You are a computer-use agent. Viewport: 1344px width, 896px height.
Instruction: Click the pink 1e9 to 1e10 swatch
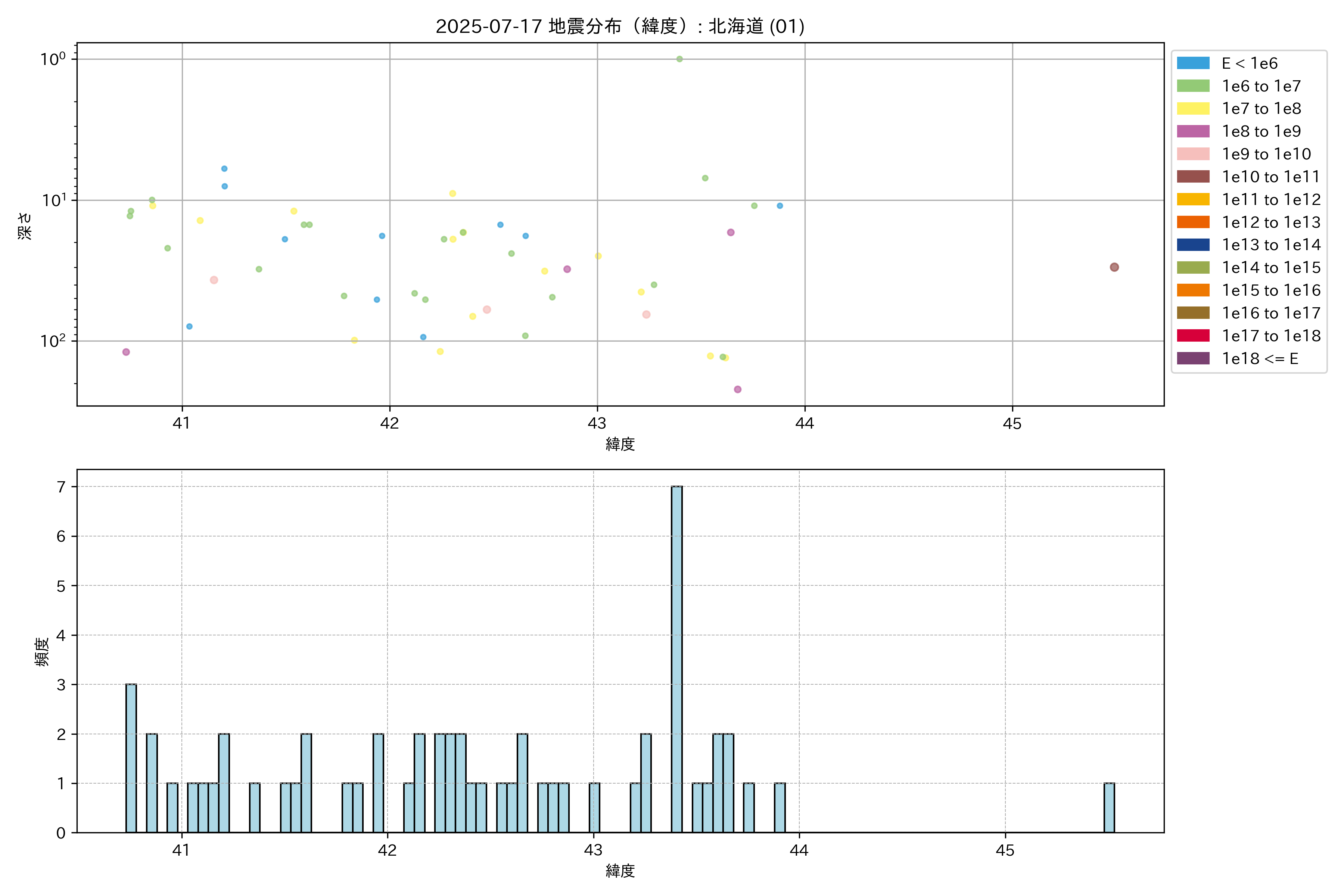pyautogui.click(x=1192, y=154)
